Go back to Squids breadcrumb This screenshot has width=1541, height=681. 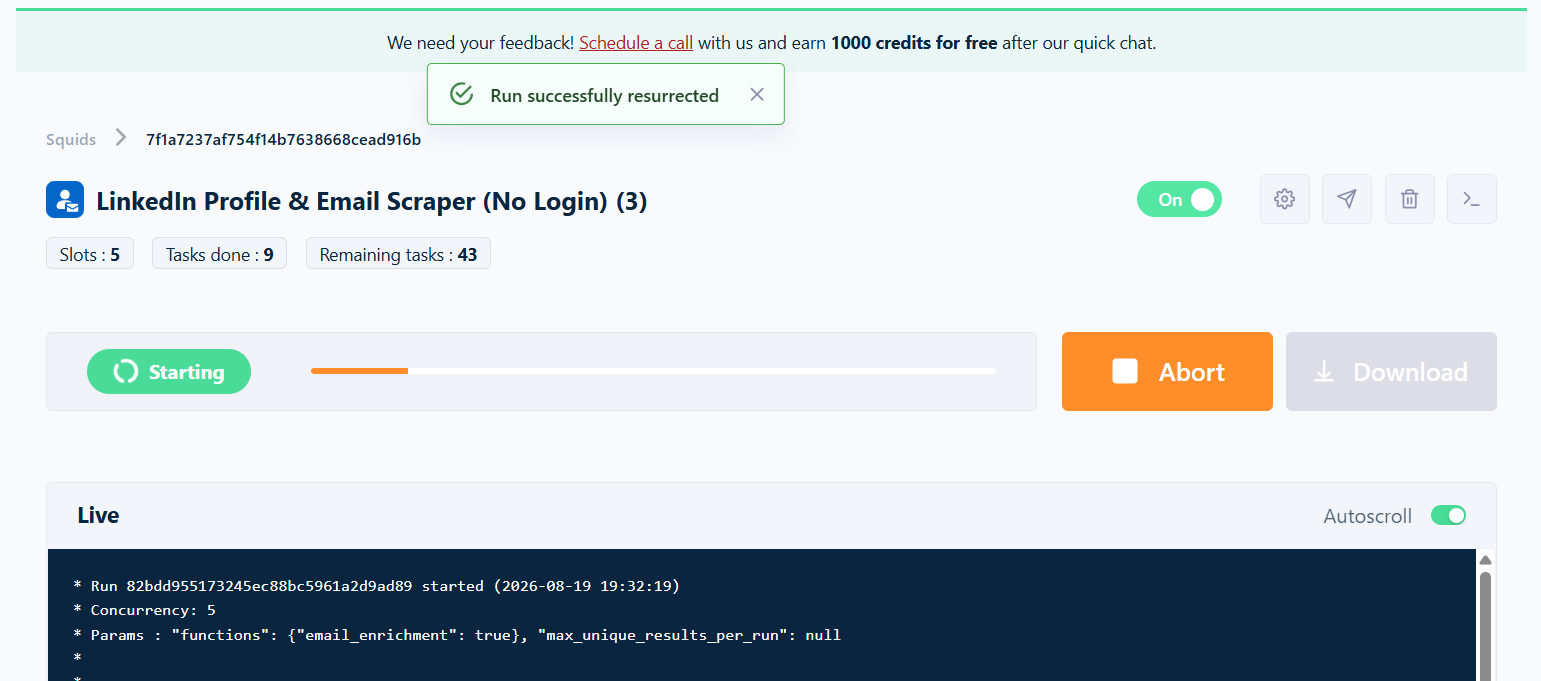(71, 139)
